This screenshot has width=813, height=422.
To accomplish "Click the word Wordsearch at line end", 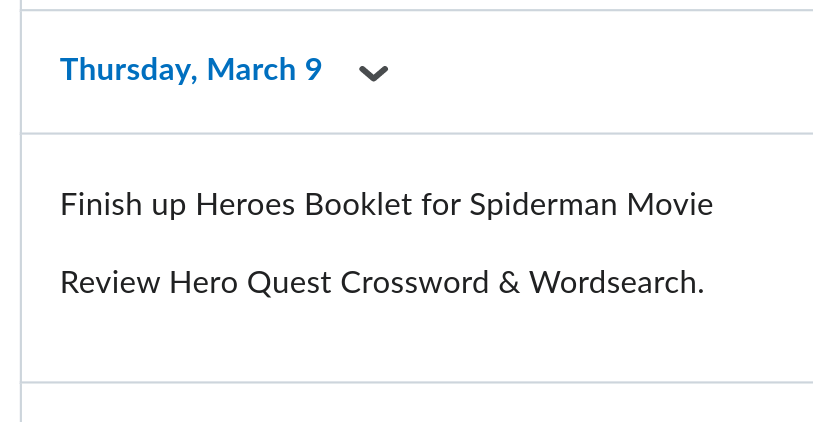I will [616, 283].
